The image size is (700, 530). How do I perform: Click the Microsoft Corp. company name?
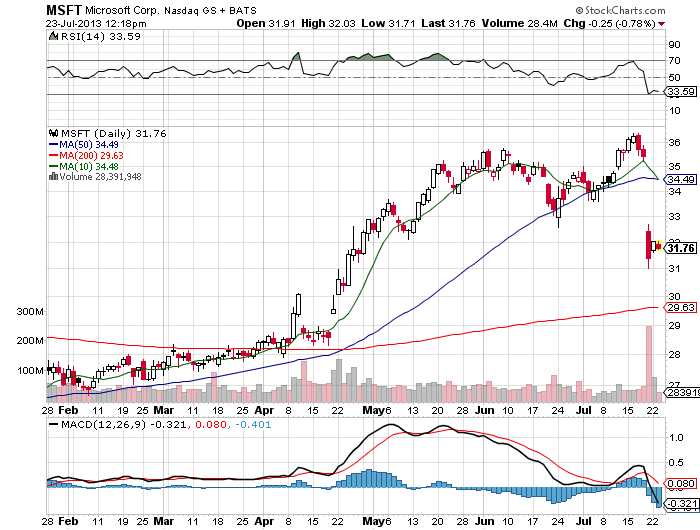pos(121,10)
